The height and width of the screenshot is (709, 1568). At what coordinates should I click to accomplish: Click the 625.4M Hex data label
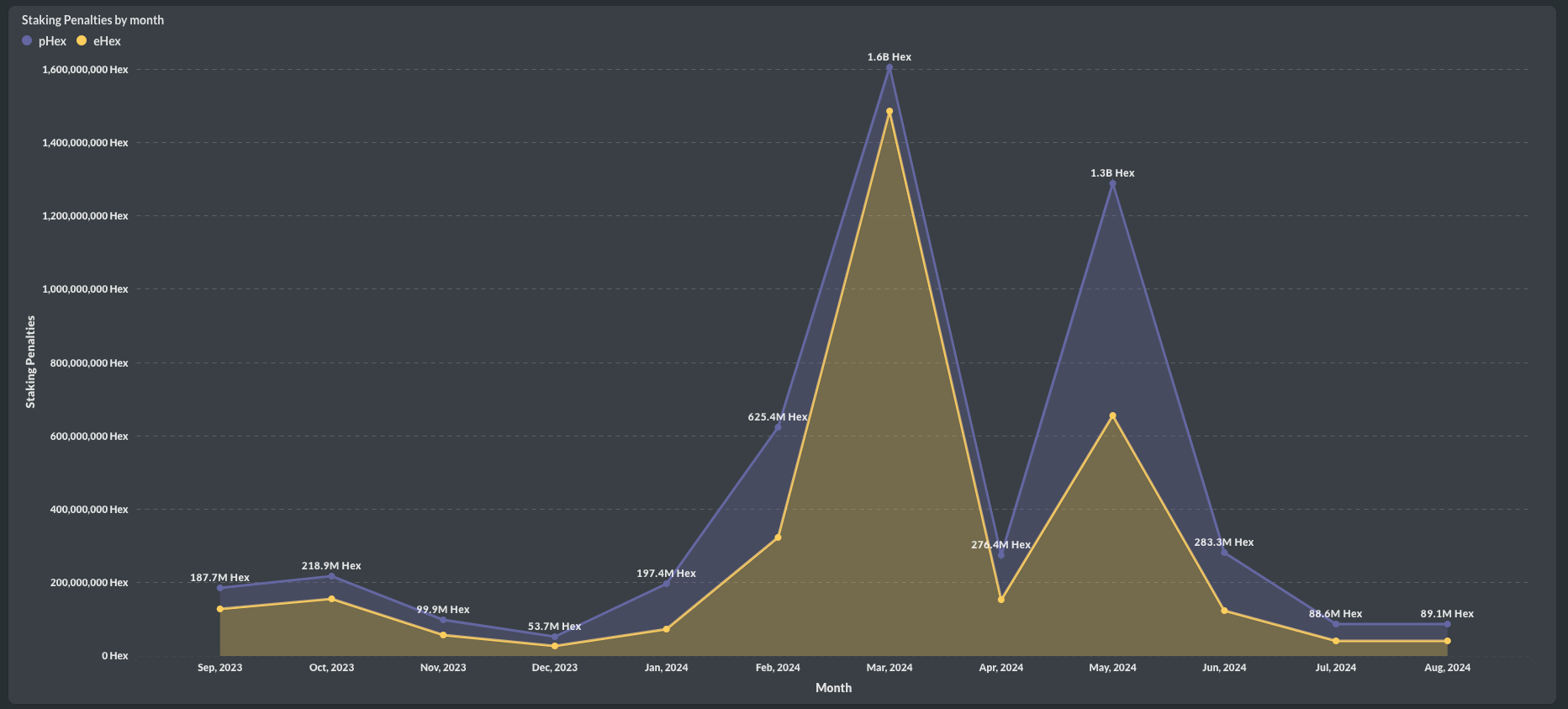(x=778, y=417)
